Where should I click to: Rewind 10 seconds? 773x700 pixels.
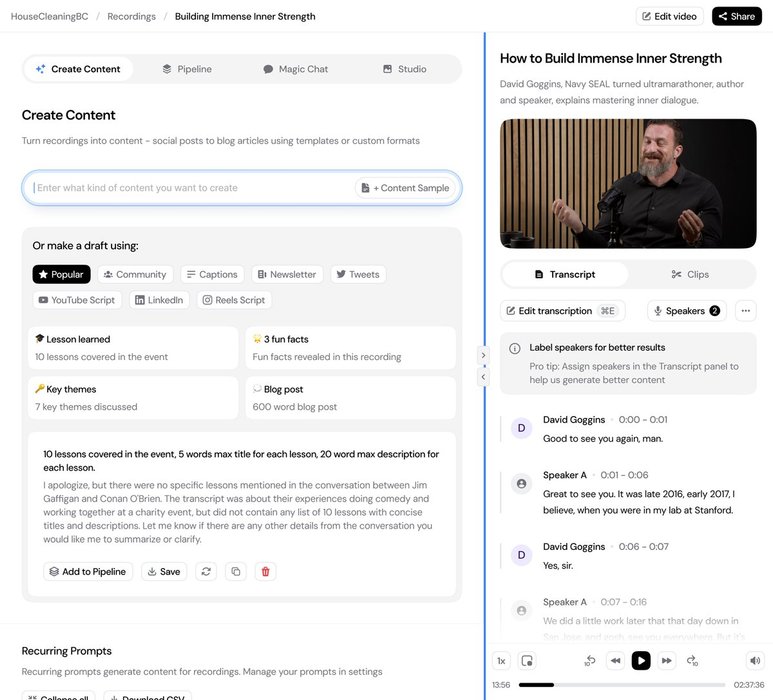[590, 661]
